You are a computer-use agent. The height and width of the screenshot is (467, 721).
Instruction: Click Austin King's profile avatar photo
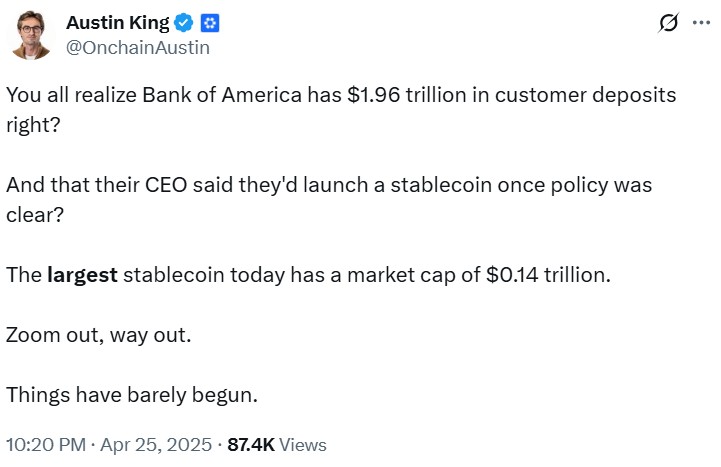(x=35, y=35)
